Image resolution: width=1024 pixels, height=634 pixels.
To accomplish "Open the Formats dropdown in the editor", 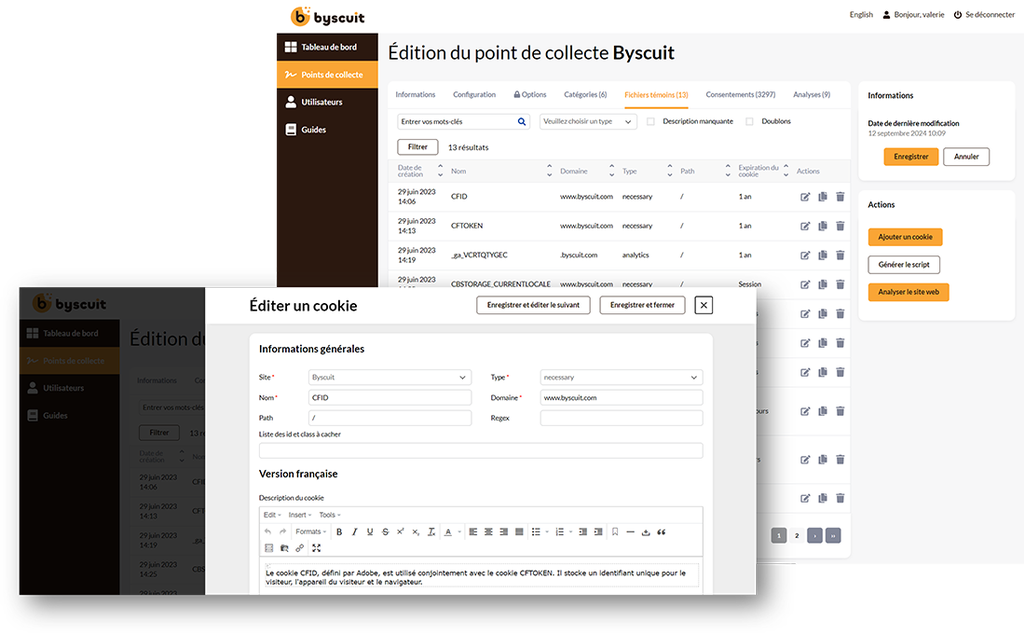I will (311, 532).
